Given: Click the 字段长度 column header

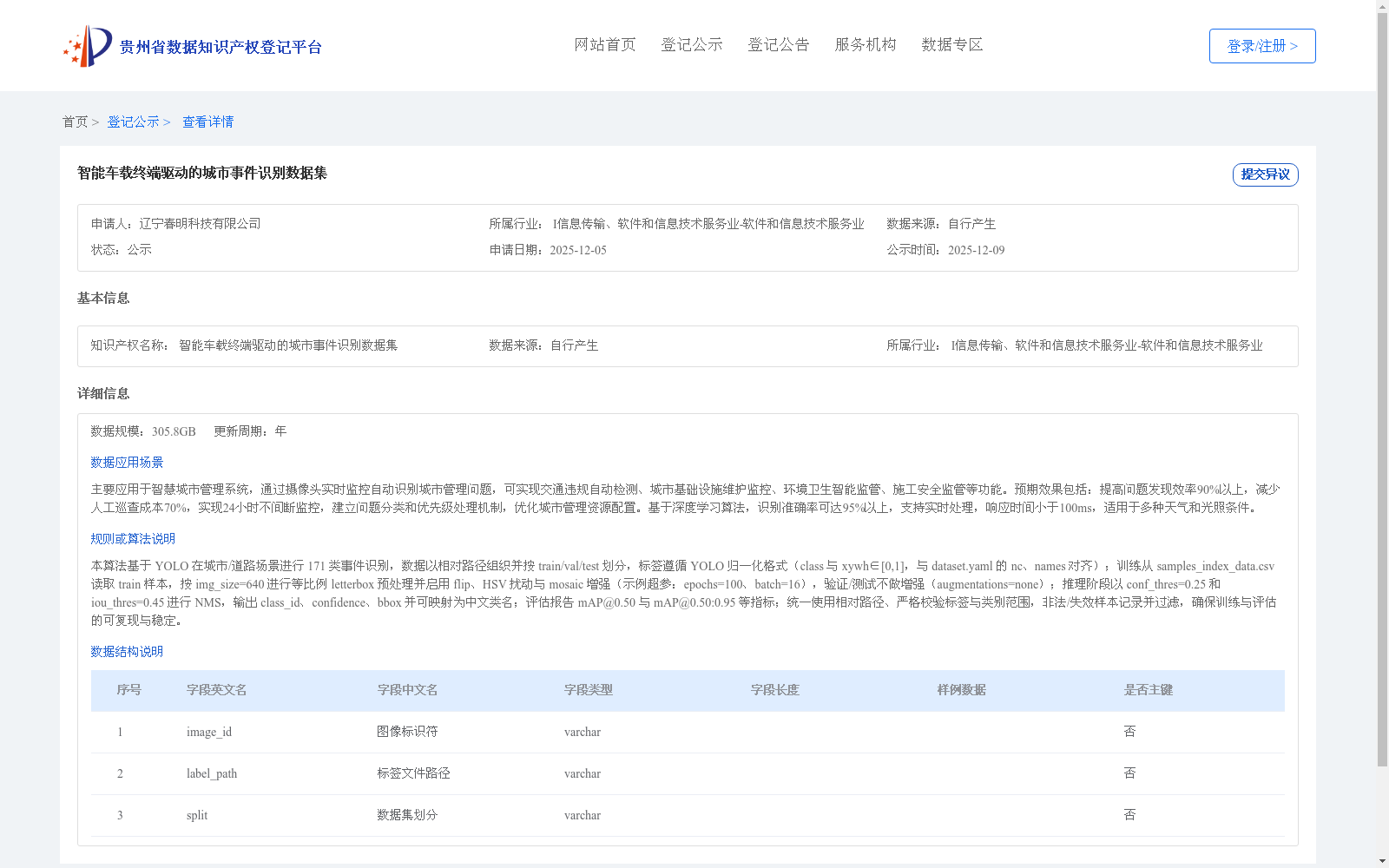Looking at the screenshot, I should pos(775,690).
